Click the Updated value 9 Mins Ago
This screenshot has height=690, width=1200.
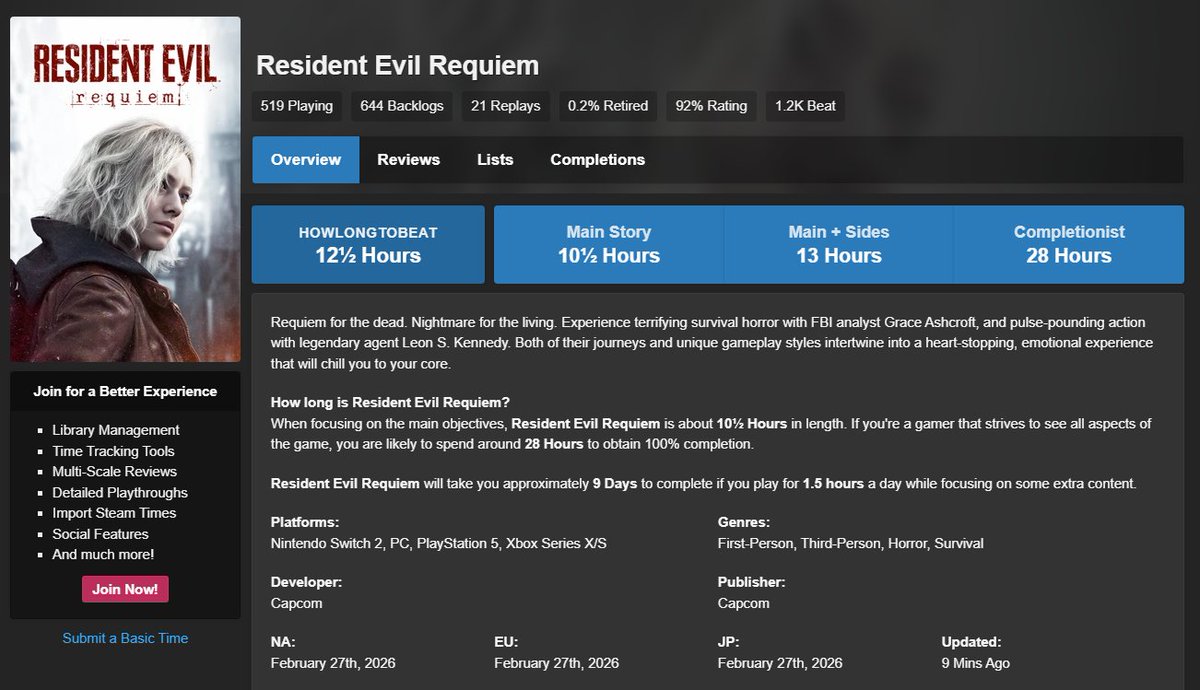[976, 663]
